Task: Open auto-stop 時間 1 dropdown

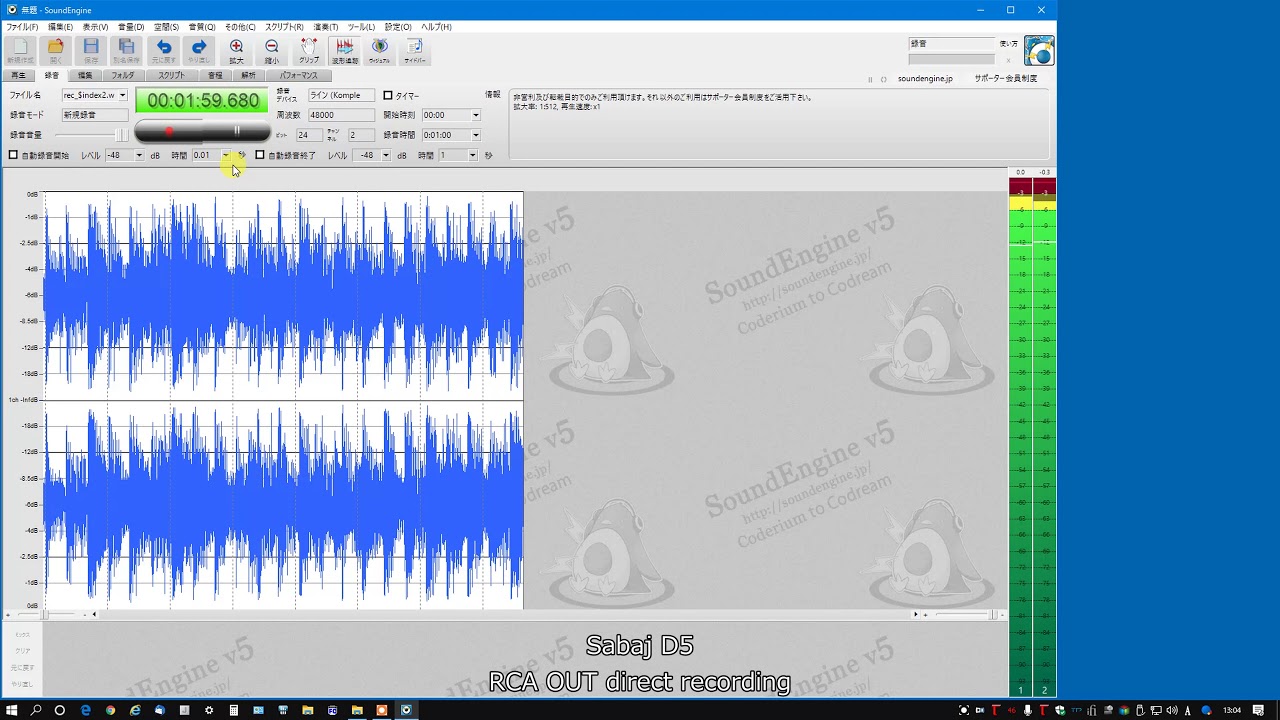Action: pos(473,155)
